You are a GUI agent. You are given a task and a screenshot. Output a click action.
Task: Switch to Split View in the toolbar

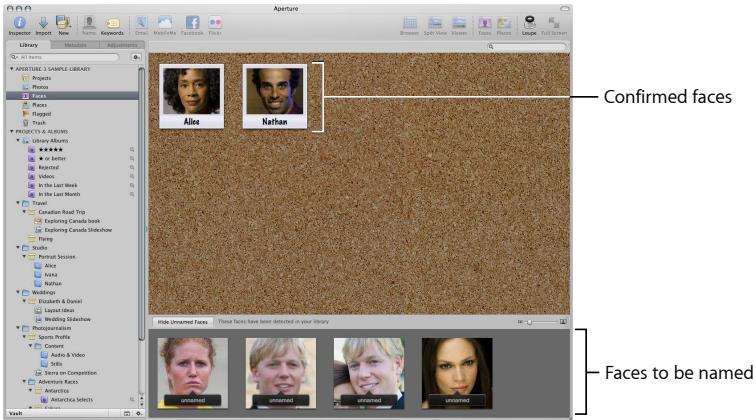click(435, 26)
